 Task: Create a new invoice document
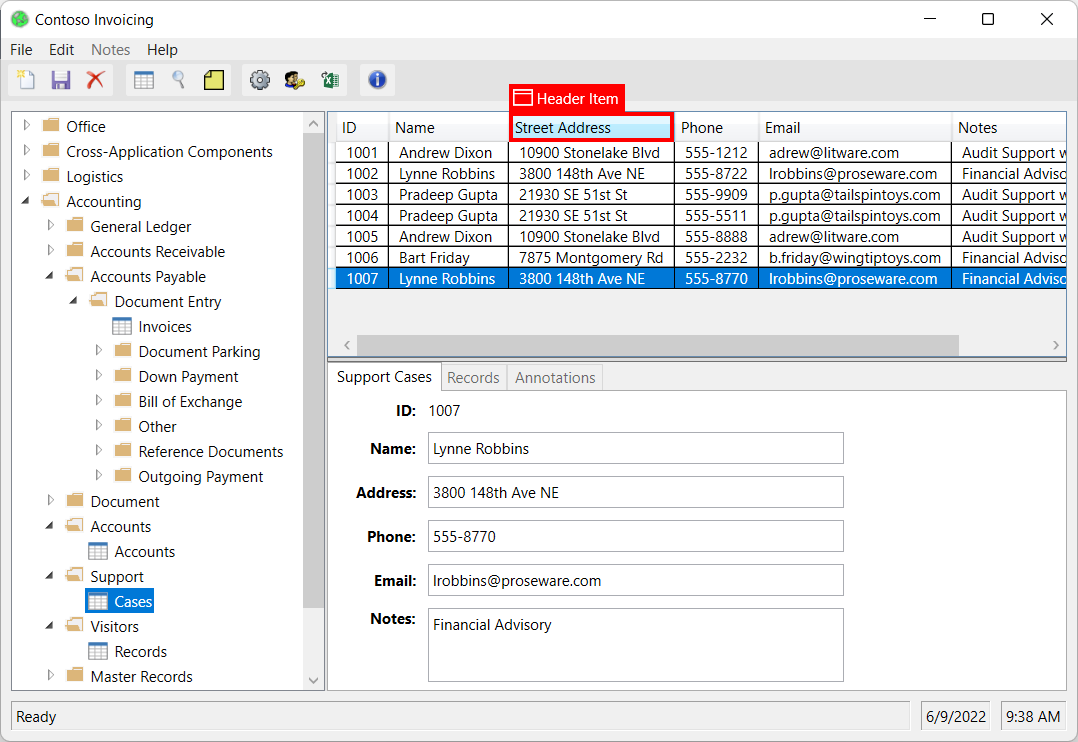tap(26, 79)
